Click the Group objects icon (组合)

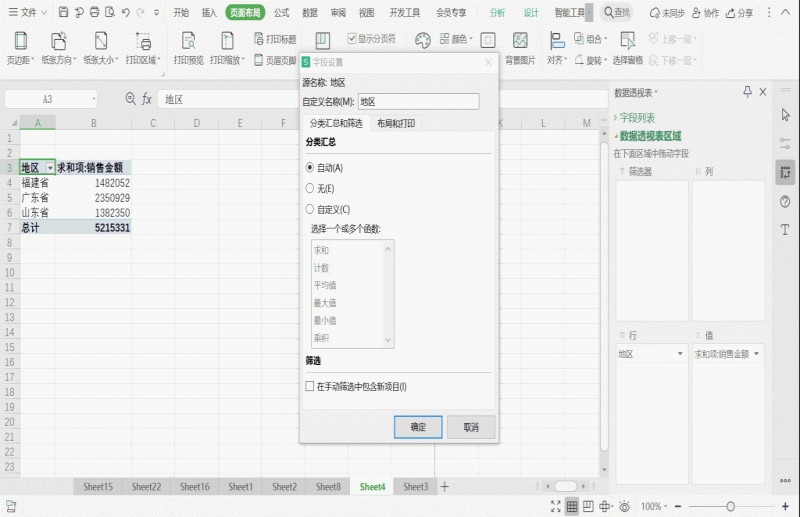click(x=590, y=39)
